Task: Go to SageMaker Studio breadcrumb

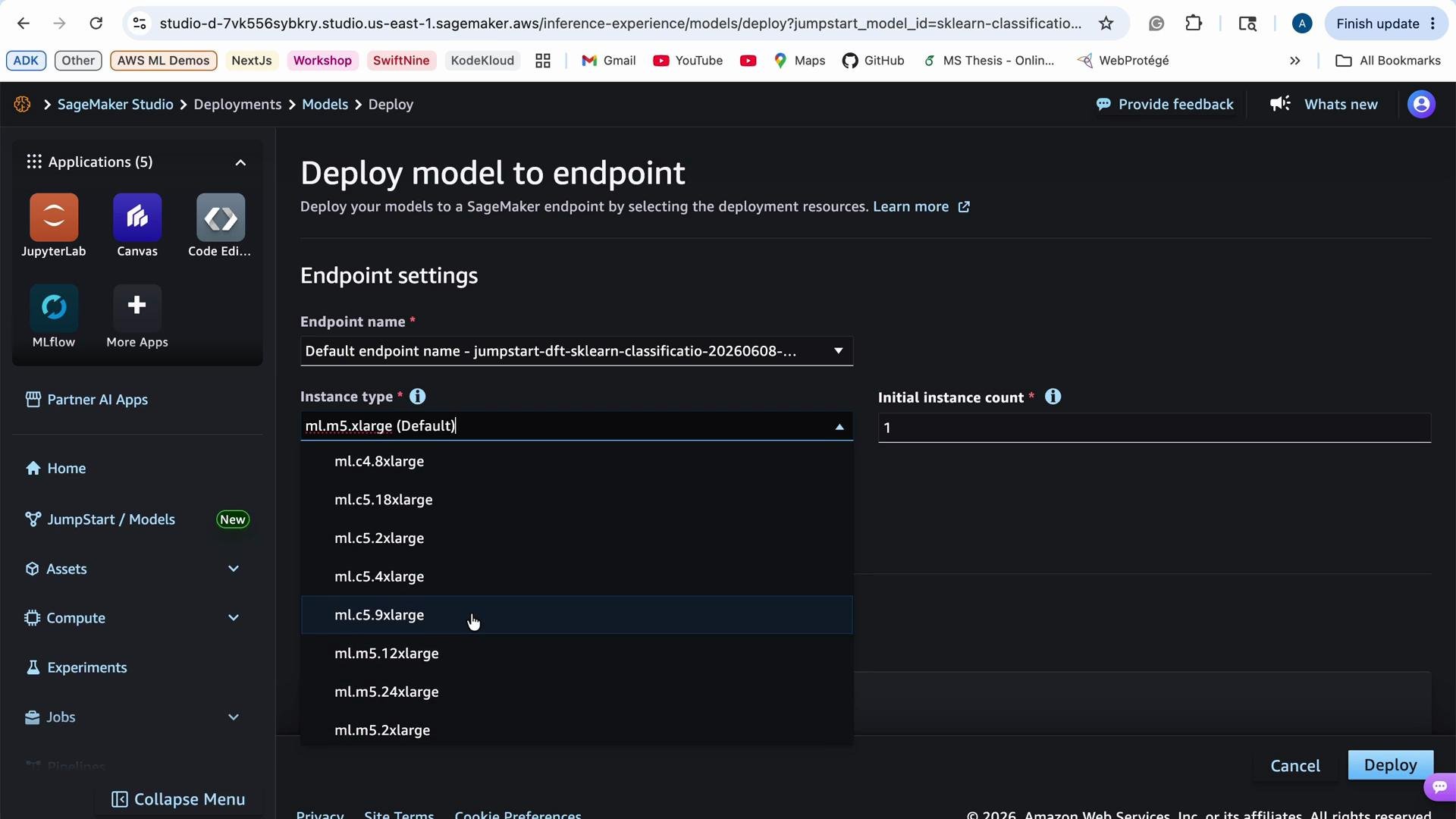Action: tap(115, 105)
